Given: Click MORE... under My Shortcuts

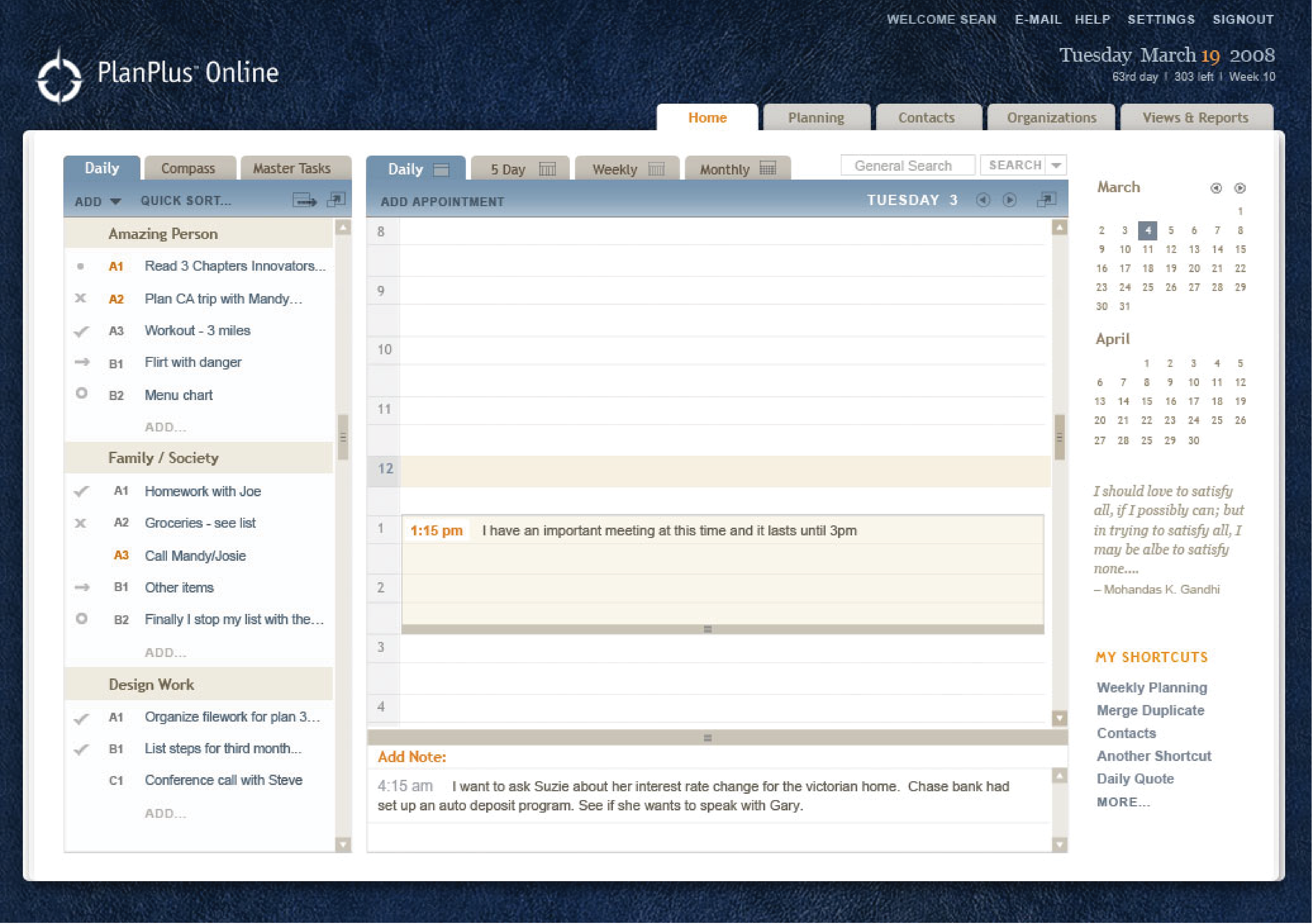Looking at the screenshot, I should (x=1123, y=802).
